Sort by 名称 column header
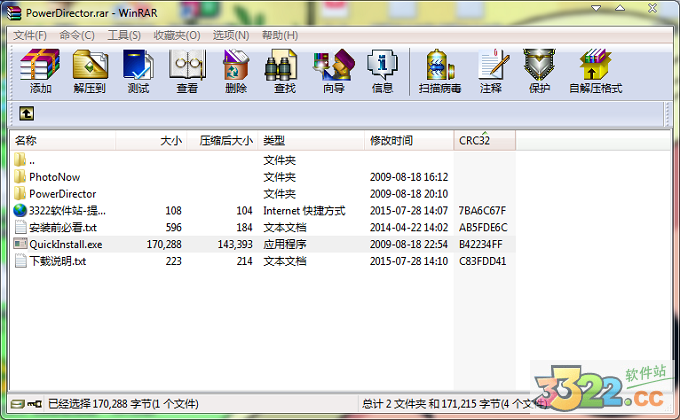This screenshot has width=680, height=420. [x=63, y=140]
